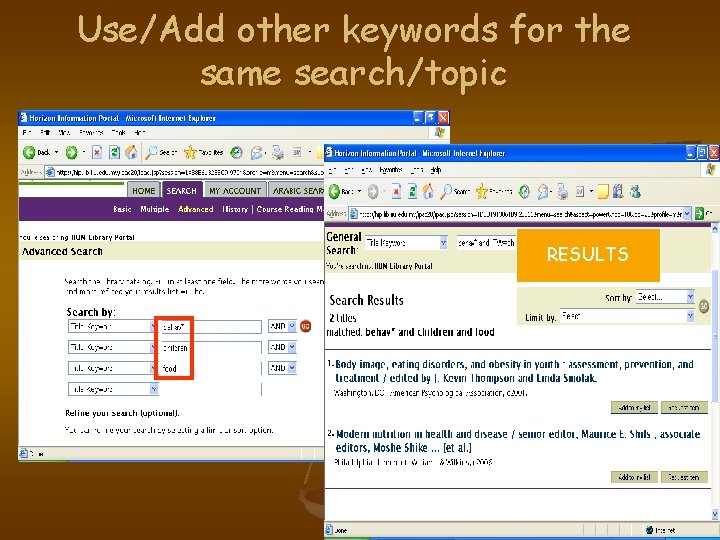
Task: Click the children keyword input field
Action: click(211, 347)
